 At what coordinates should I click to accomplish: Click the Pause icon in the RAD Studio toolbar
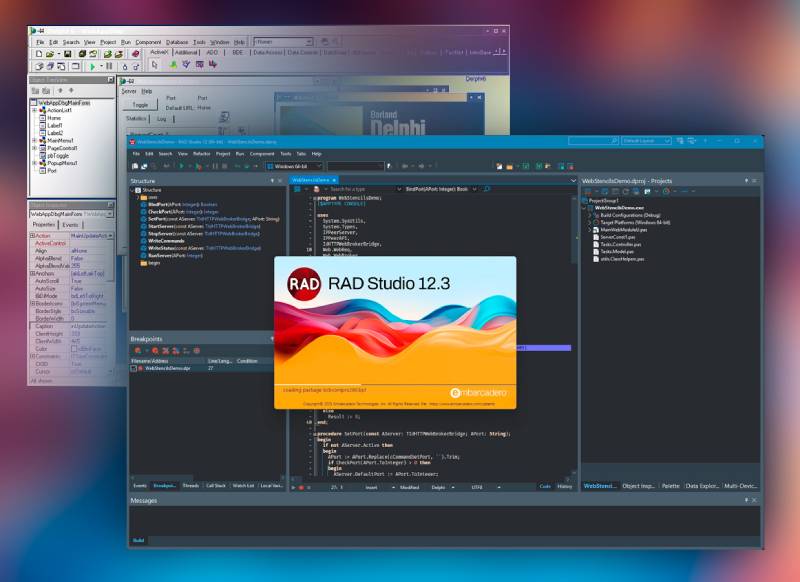pyautogui.click(x=215, y=166)
